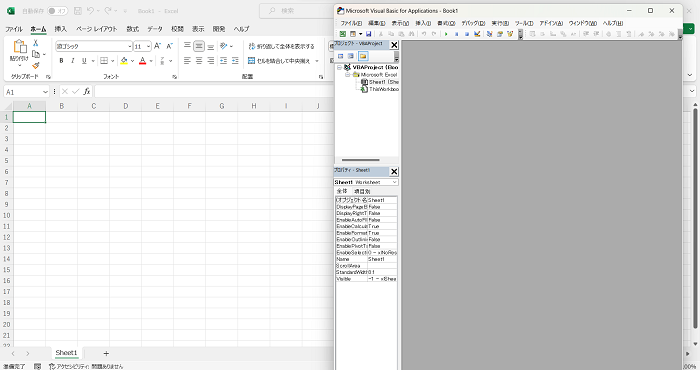Click the Format Painter brush icon
This screenshot has width=700, height=370.
click(36, 66)
